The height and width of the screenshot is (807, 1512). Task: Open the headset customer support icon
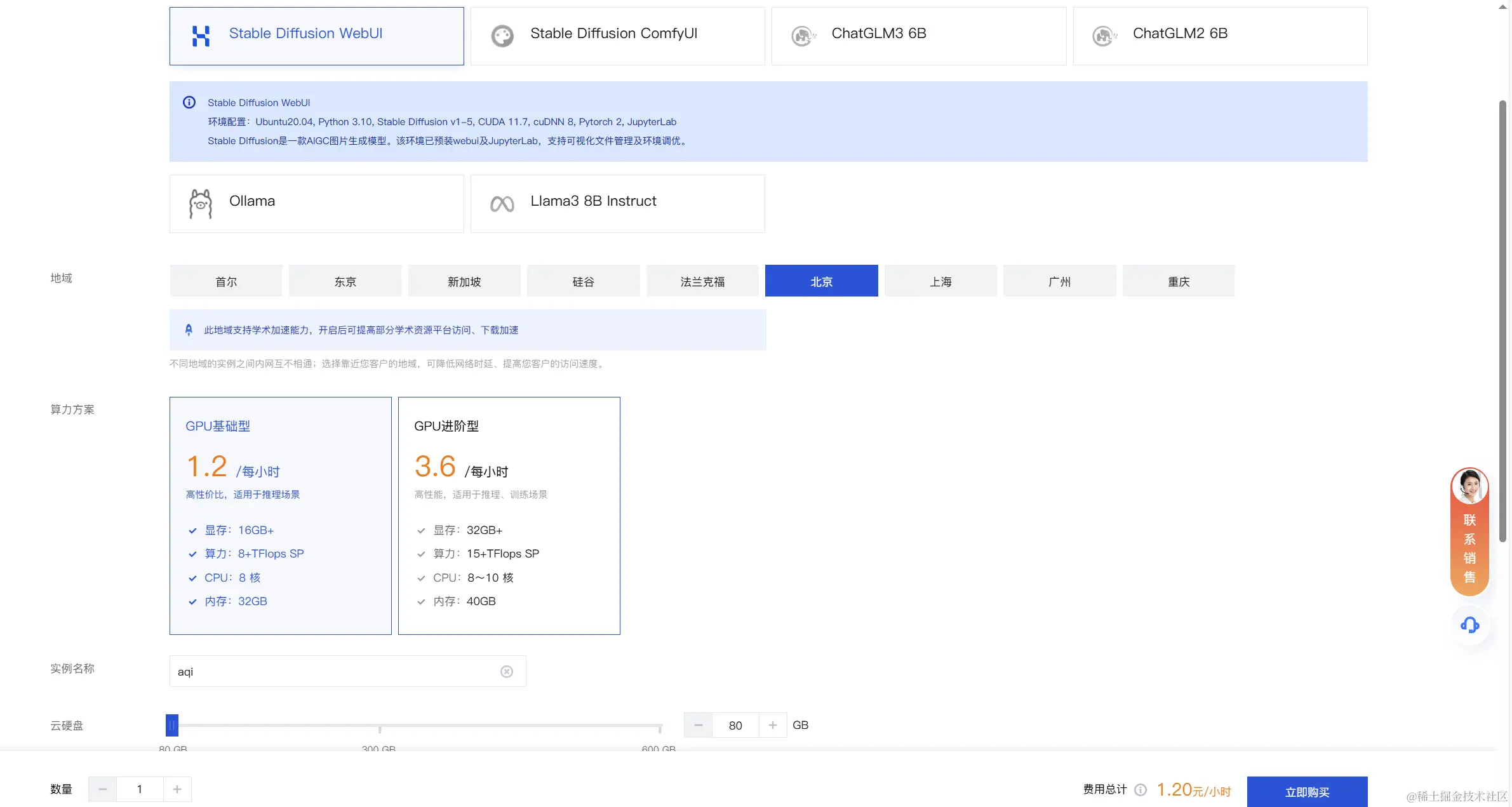pos(1469,625)
